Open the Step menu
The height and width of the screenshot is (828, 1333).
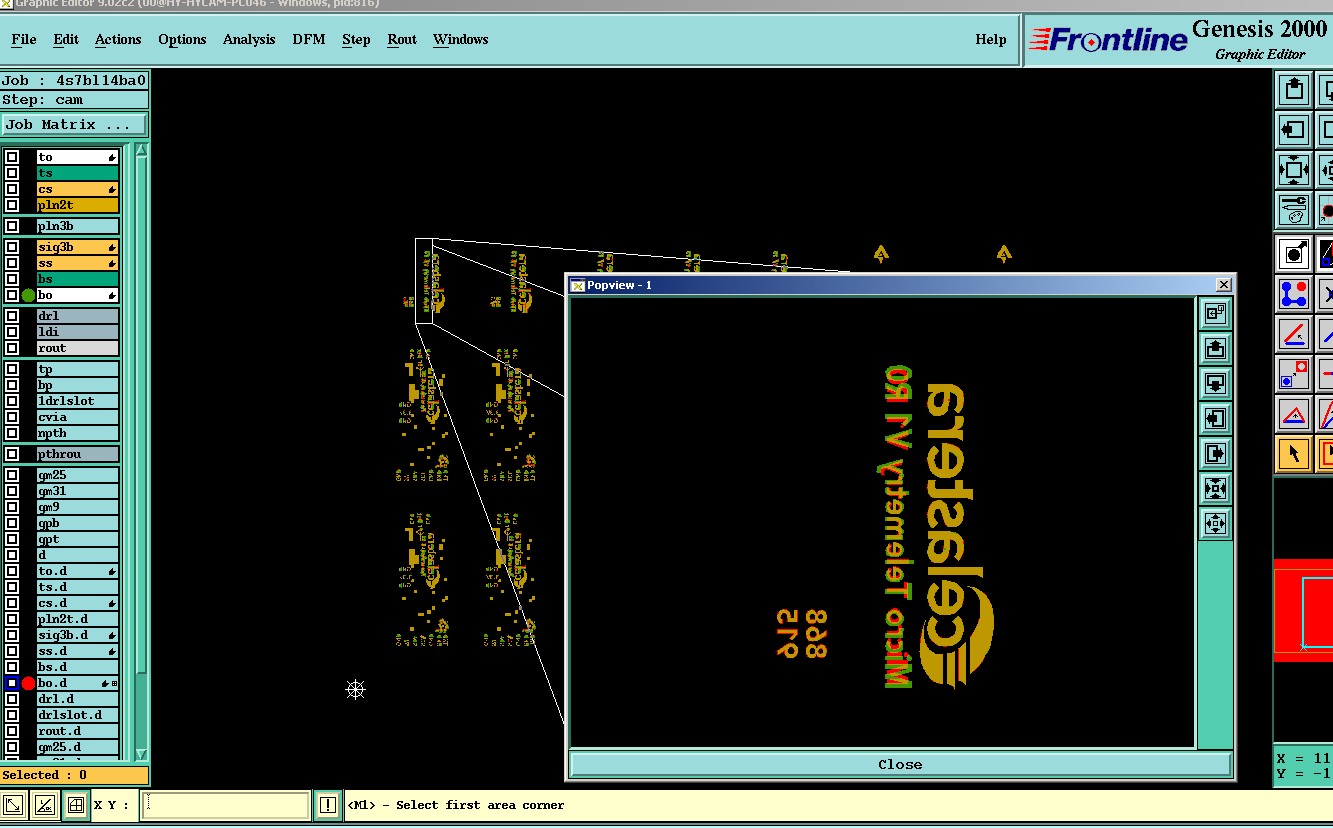[356, 40]
